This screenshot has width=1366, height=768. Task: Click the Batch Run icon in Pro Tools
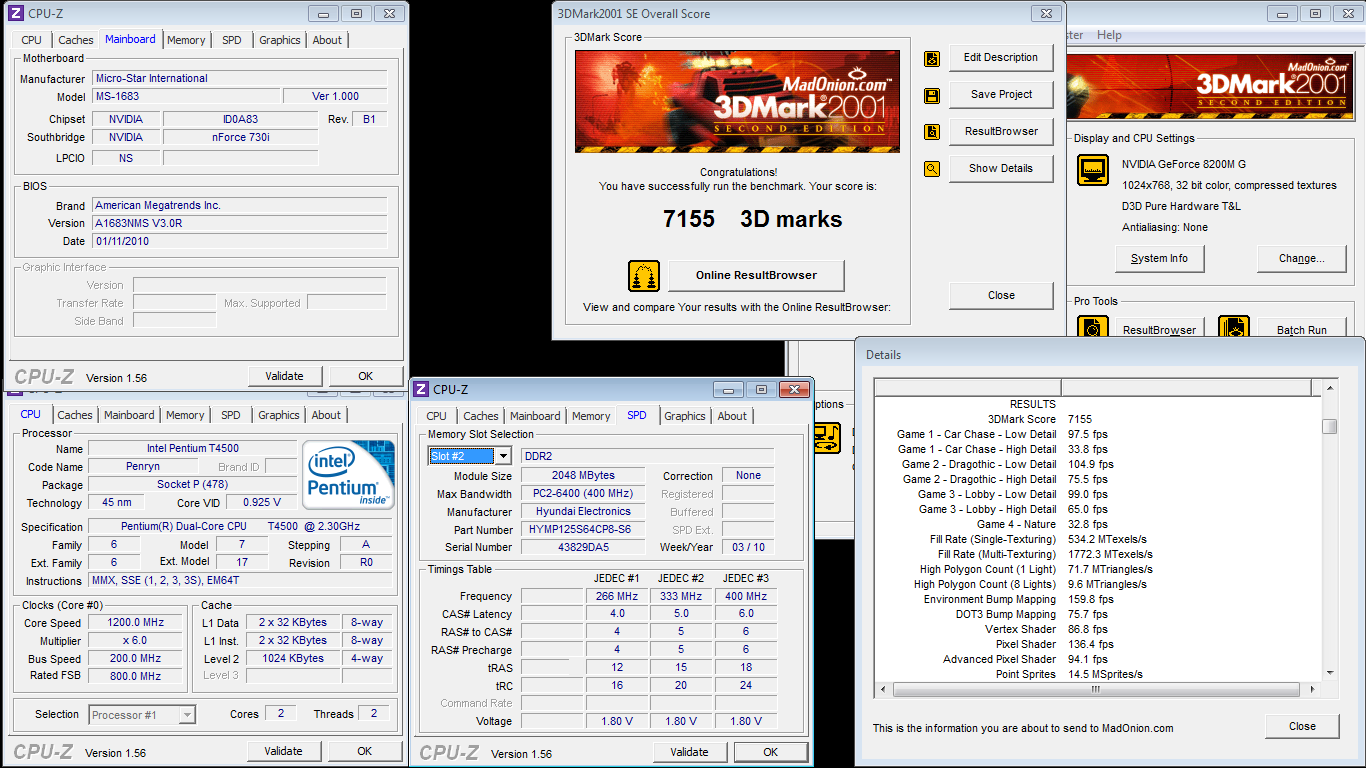(1234, 327)
